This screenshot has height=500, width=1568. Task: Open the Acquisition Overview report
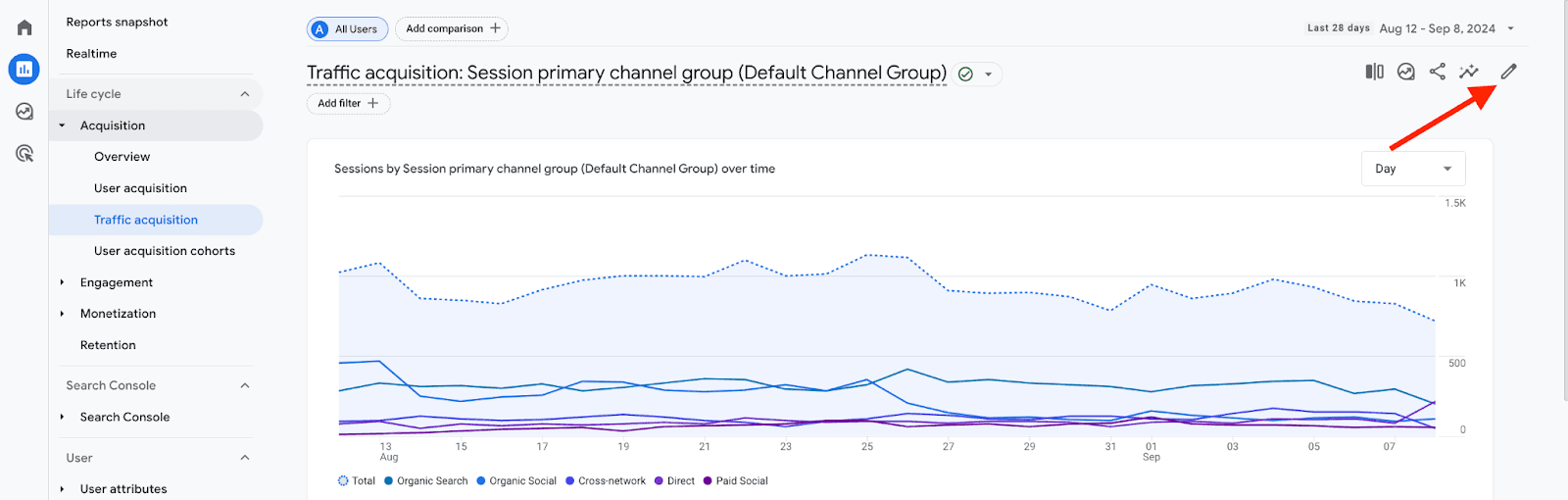click(x=122, y=157)
